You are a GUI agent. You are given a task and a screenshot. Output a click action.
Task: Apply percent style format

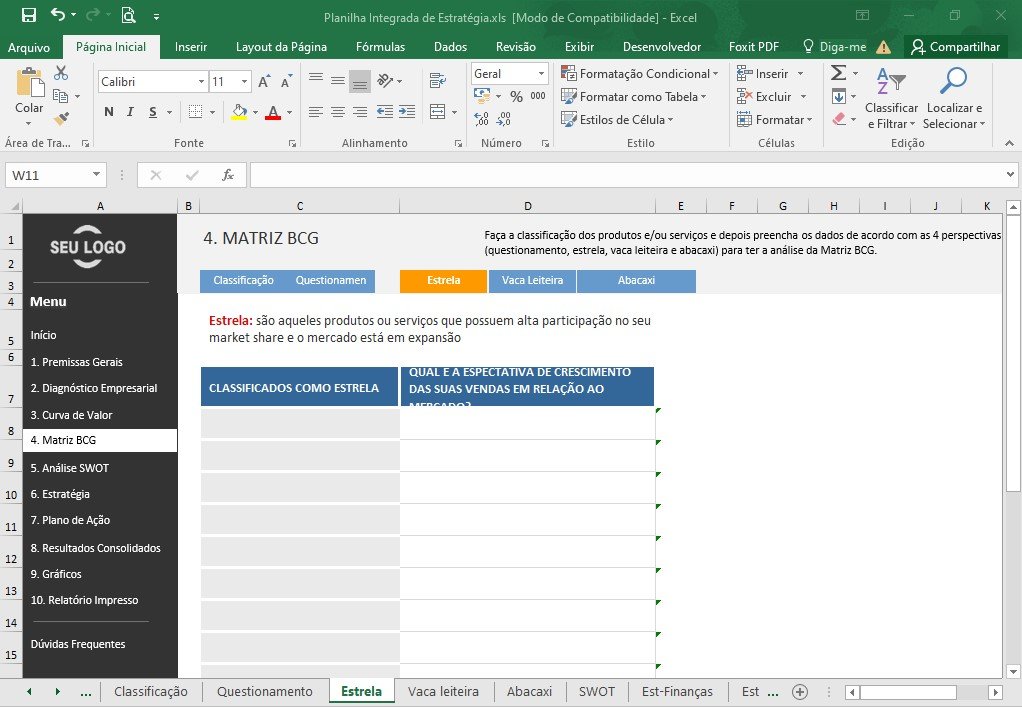516,96
